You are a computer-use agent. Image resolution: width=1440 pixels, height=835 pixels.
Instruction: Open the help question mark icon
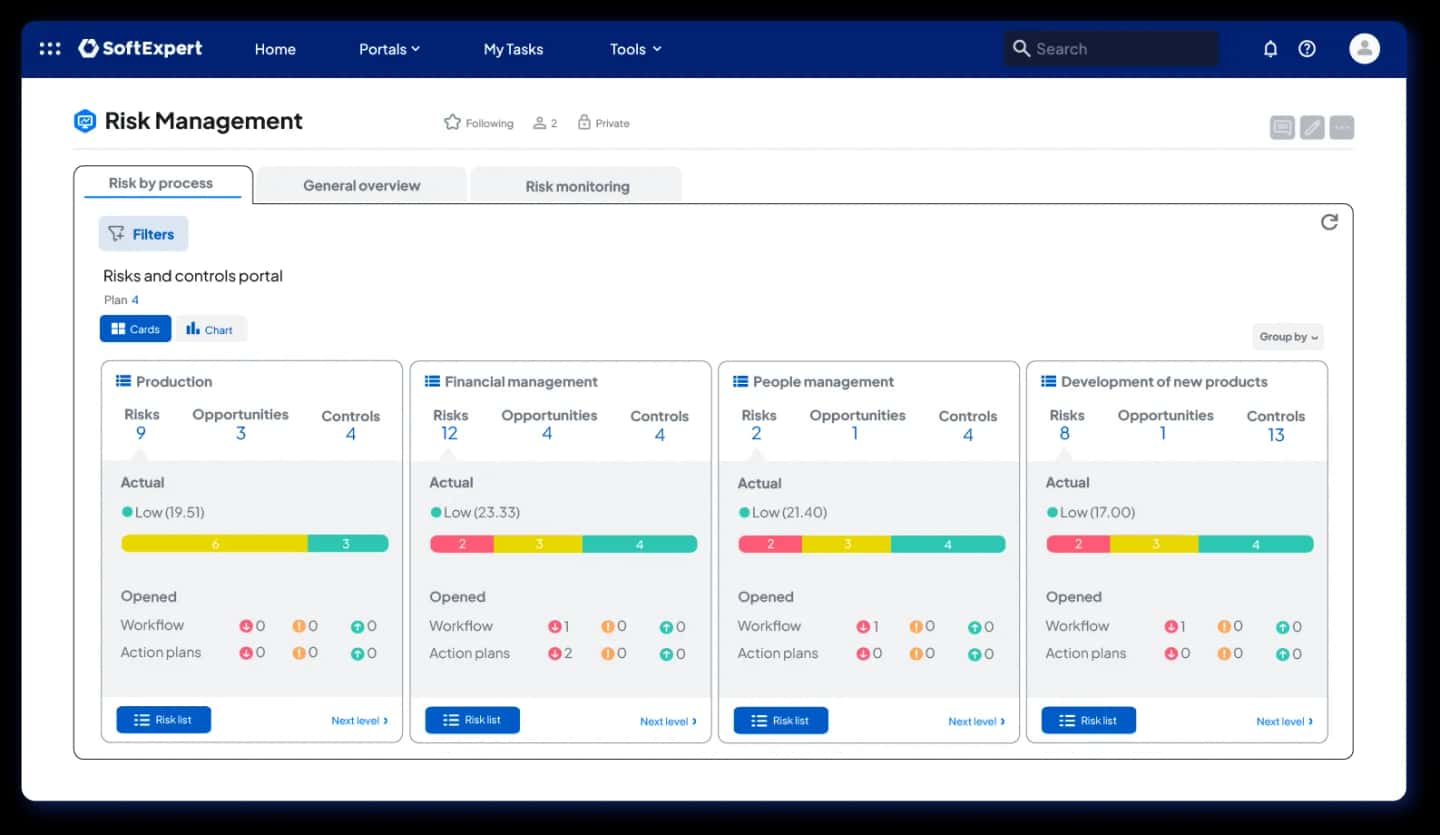tap(1307, 48)
